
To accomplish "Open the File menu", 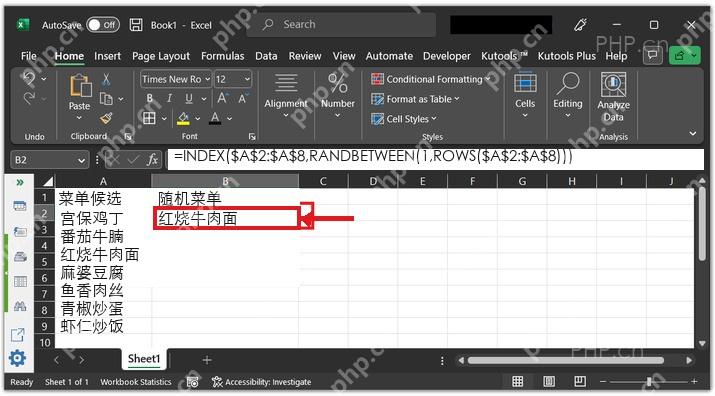I will click(x=29, y=56).
